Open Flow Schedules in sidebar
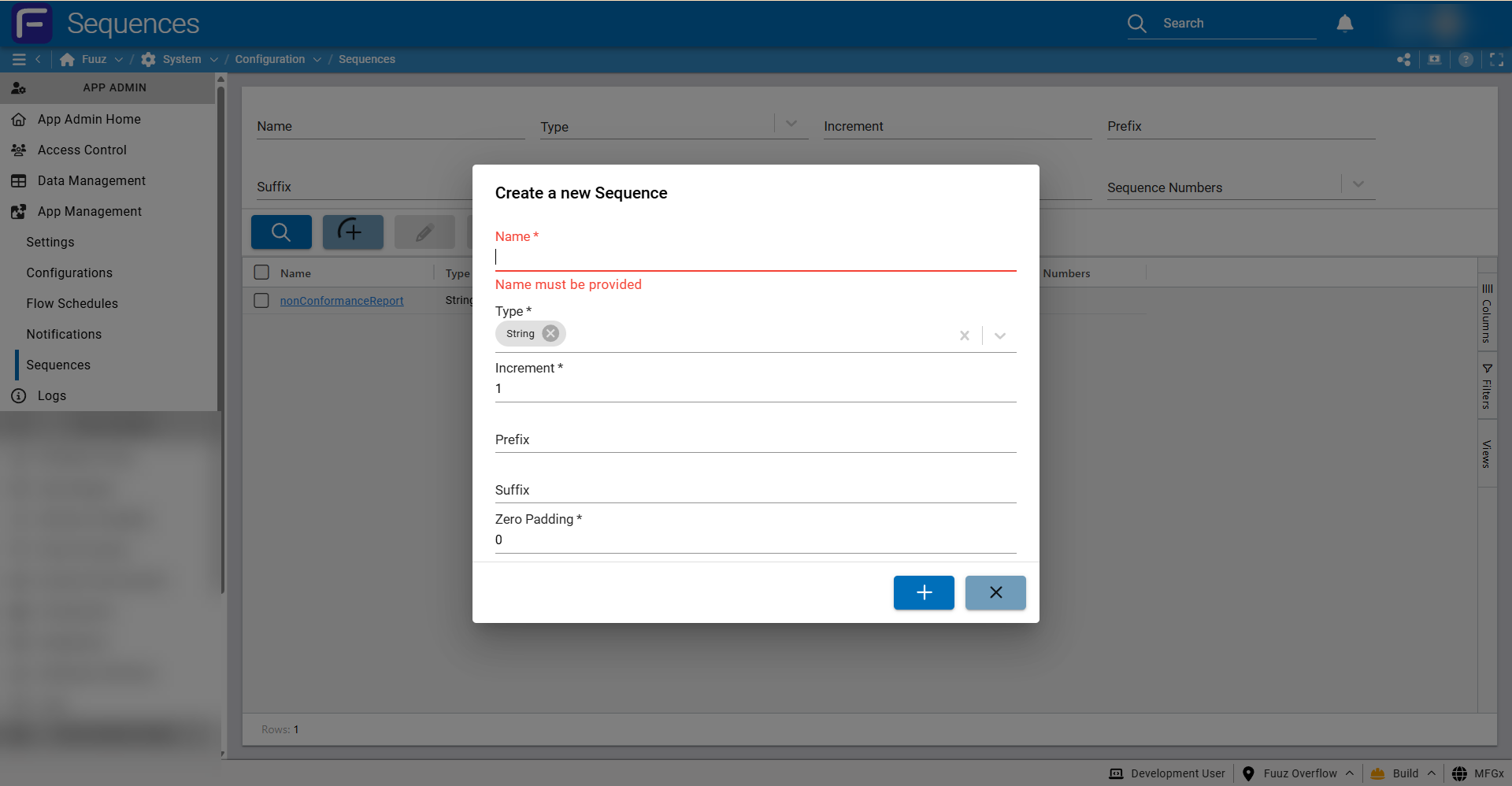 point(72,303)
